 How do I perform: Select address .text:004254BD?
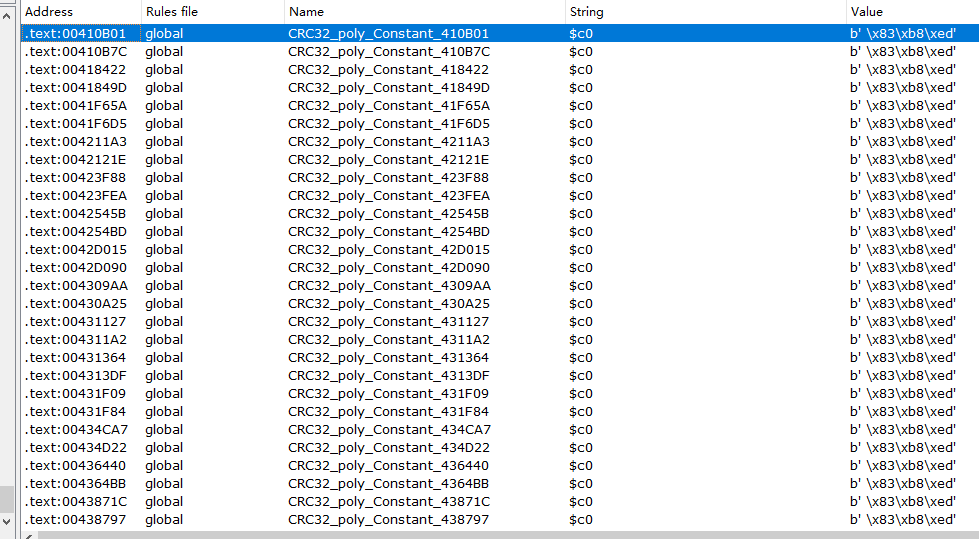pyautogui.click(x=76, y=232)
